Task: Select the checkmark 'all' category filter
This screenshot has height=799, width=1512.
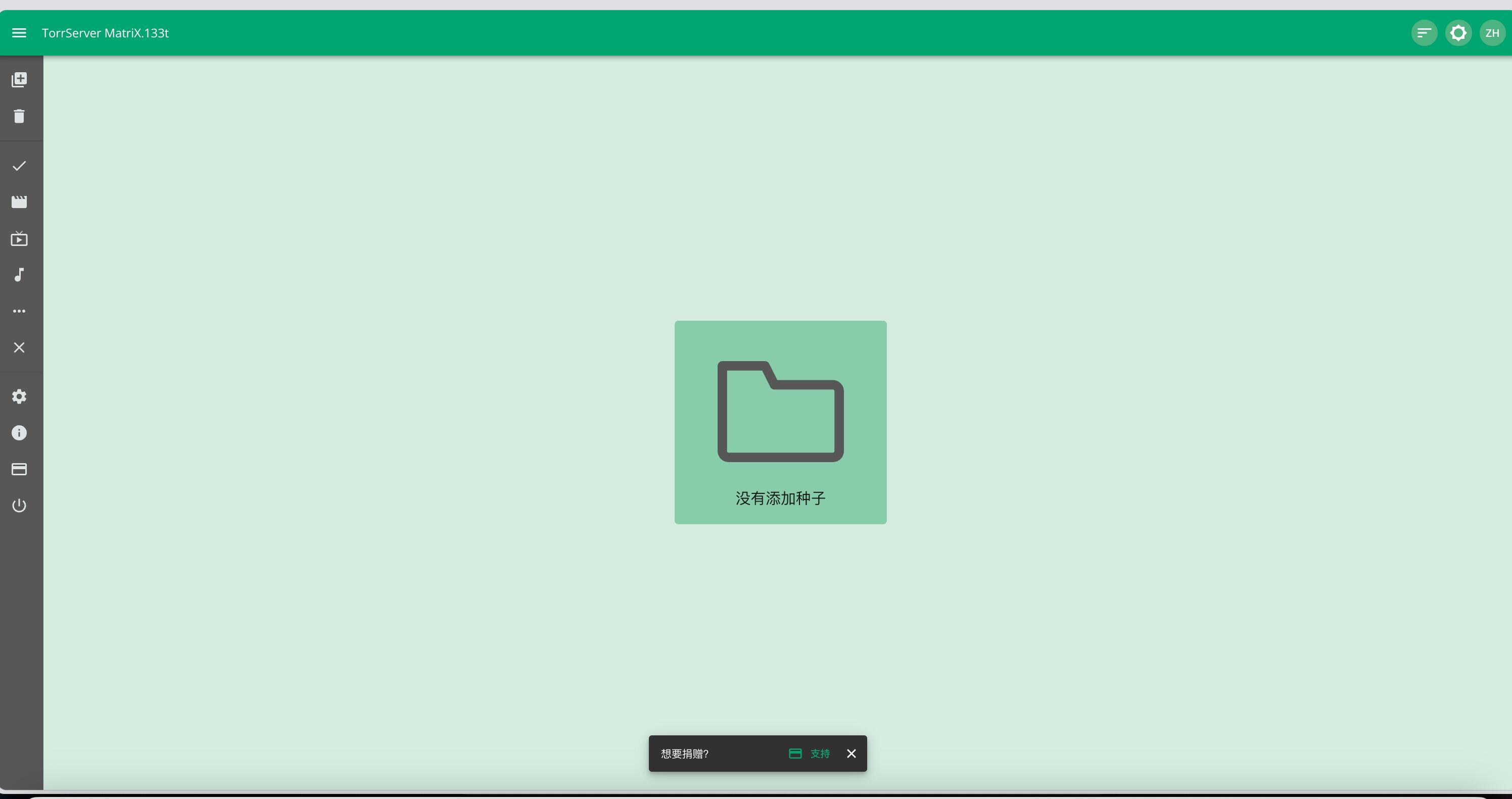Action: pyautogui.click(x=19, y=166)
